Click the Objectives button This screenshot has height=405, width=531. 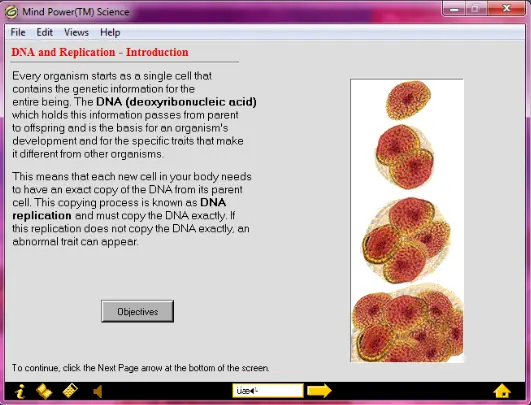click(137, 311)
